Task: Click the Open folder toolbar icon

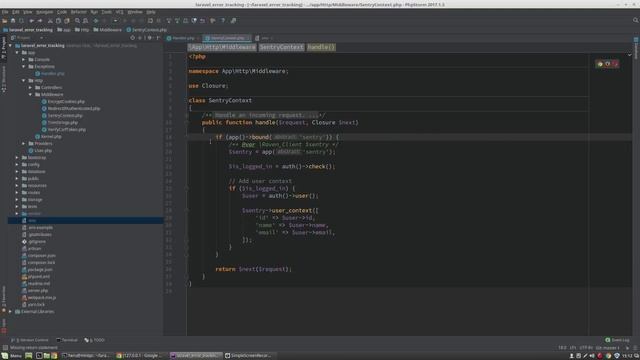Action: pos(4,20)
